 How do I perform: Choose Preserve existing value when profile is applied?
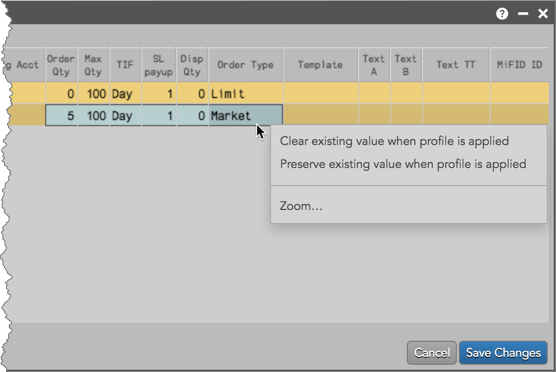(403, 164)
